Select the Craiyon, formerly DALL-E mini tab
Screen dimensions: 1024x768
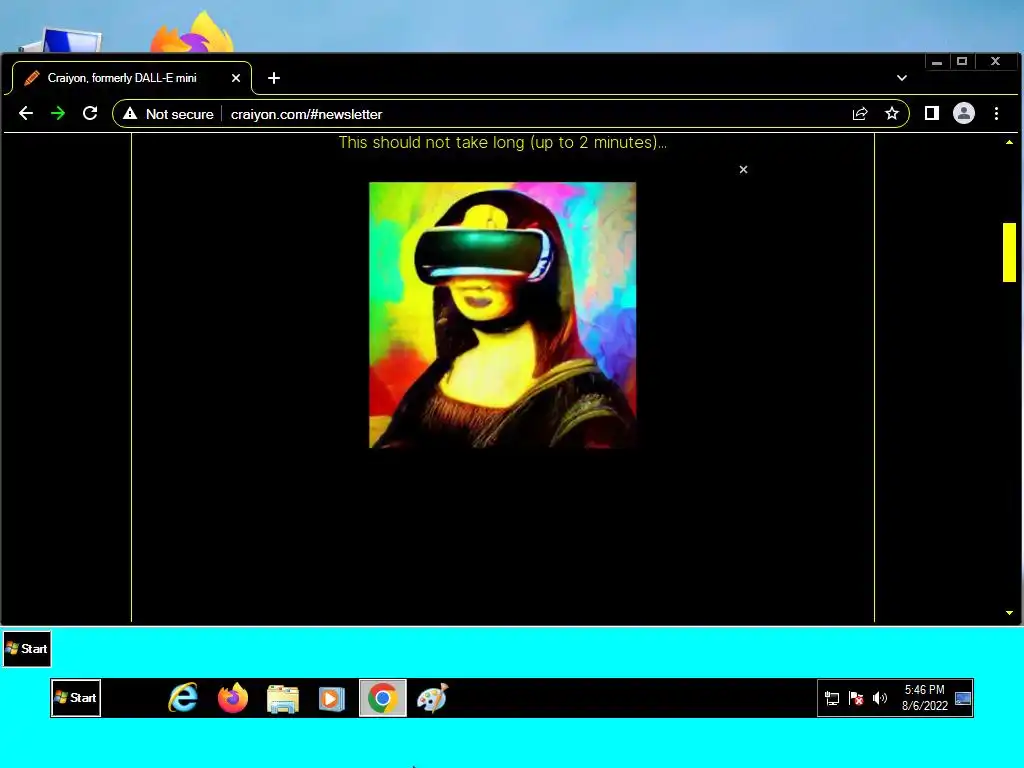pyautogui.click(x=132, y=78)
